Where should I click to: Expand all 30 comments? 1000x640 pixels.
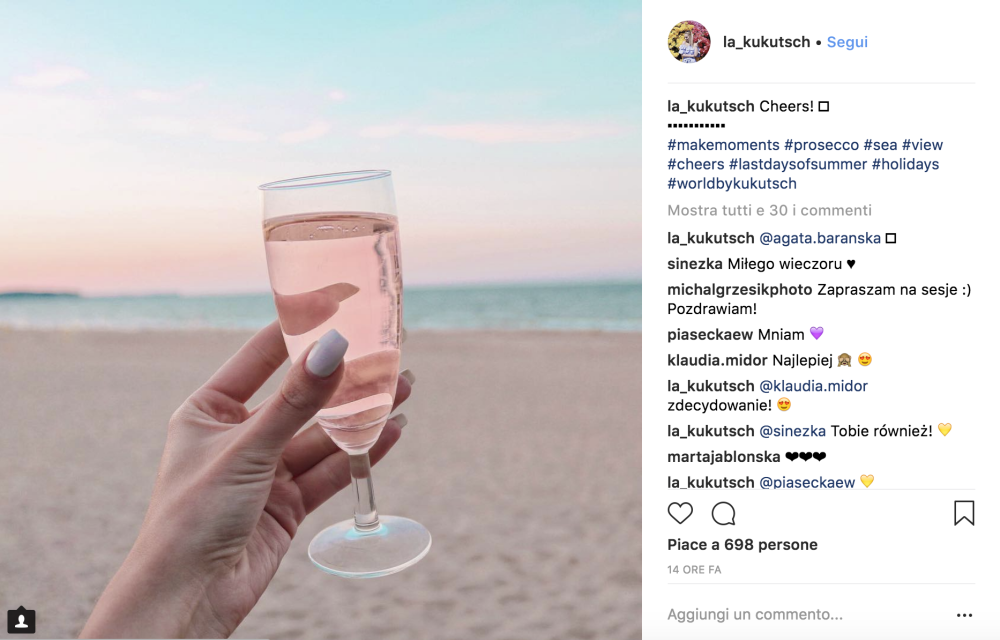pyautogui.click(x=769, y=210)
